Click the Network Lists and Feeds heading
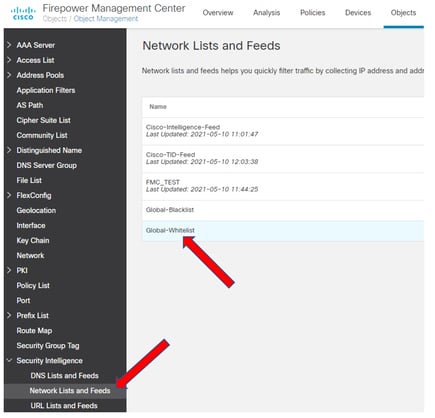435x418 pixels. (211, 46)
